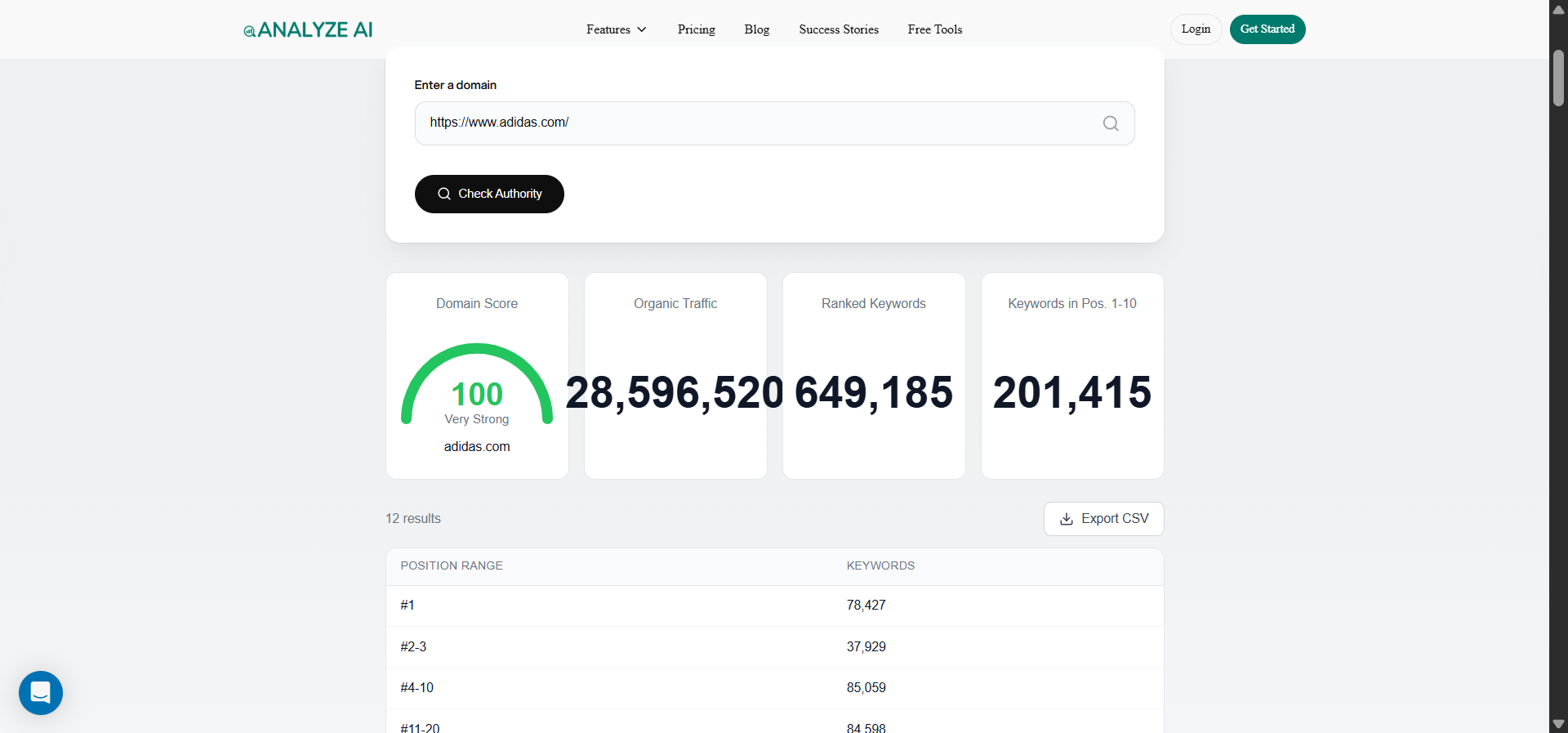
Task: Select the #1 position range row
Action: (x=774, y=606)
